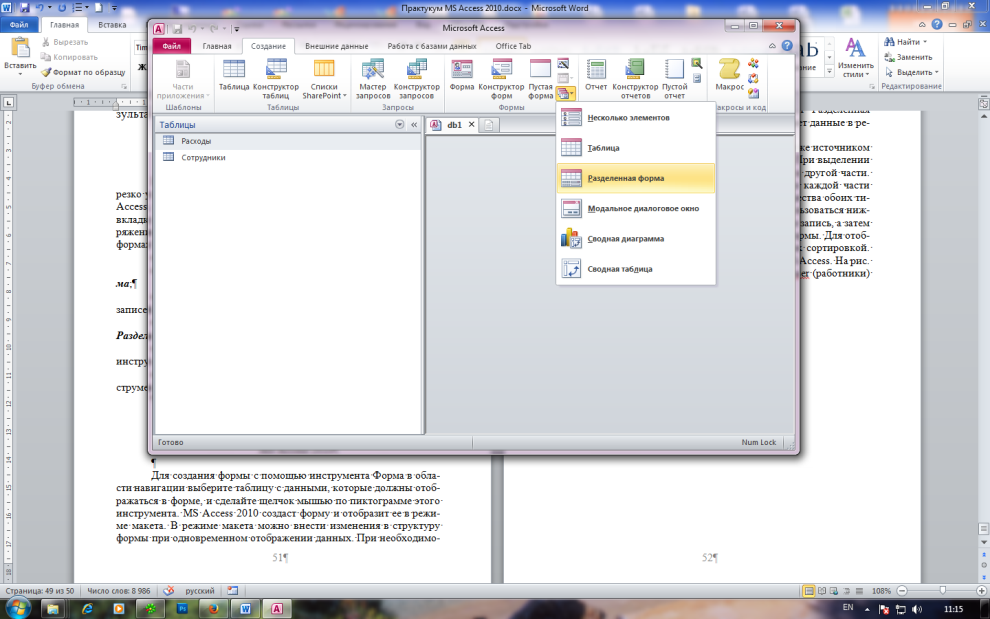Click the new tab button beside db1
990x619 pixels.
tap(489, 125)
